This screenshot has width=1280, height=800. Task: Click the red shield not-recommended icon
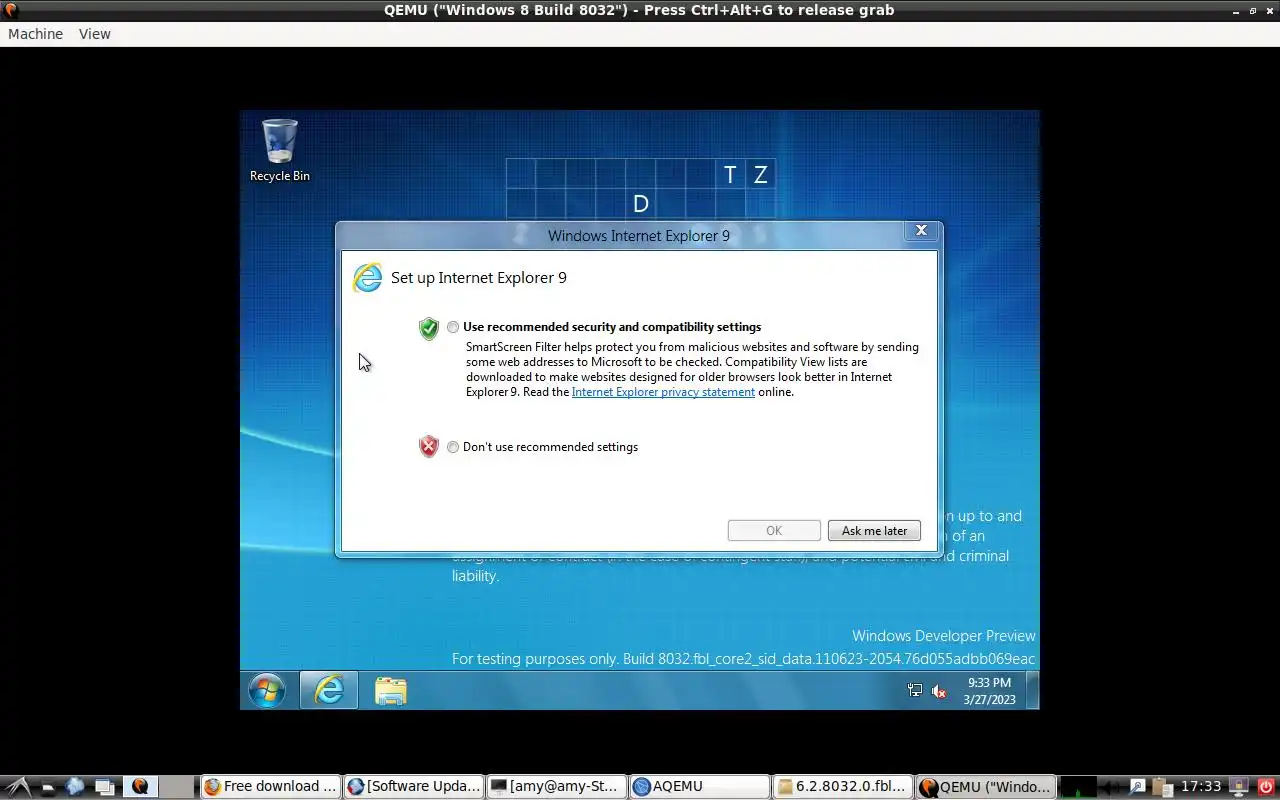pyautogui.click(x=429, y=446)
